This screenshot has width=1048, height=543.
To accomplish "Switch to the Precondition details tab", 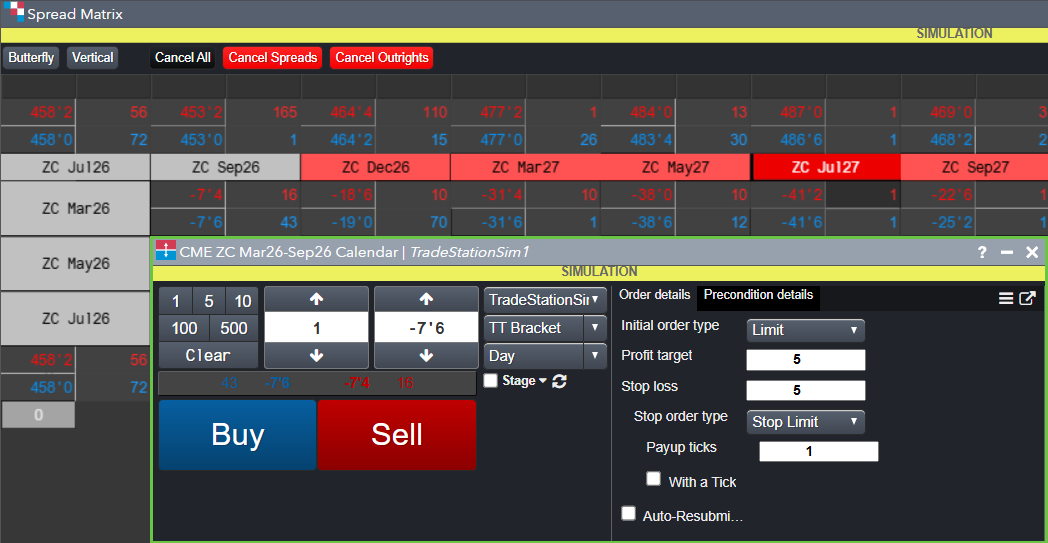I will 758,295.
